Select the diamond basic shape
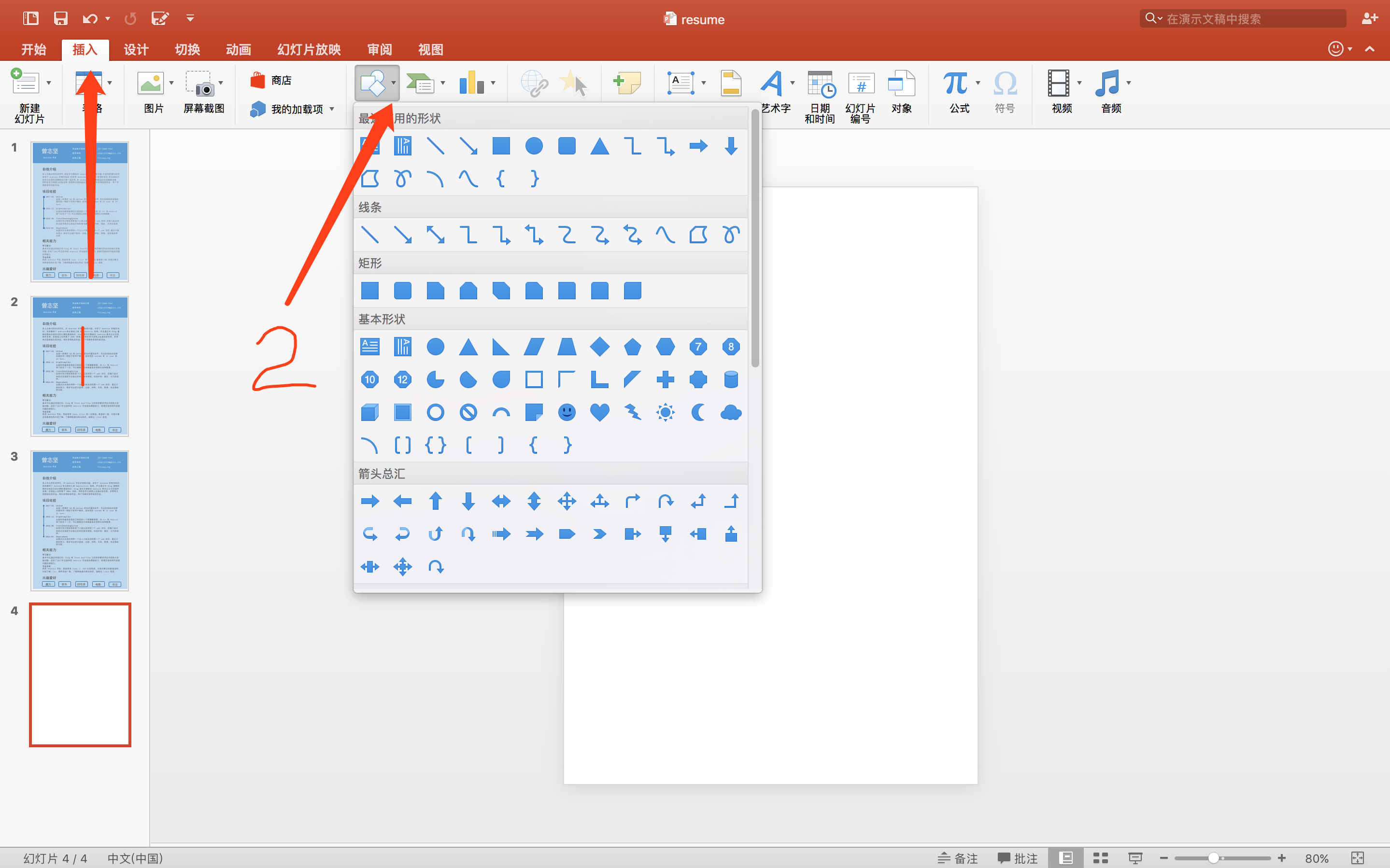 point(599,347)
